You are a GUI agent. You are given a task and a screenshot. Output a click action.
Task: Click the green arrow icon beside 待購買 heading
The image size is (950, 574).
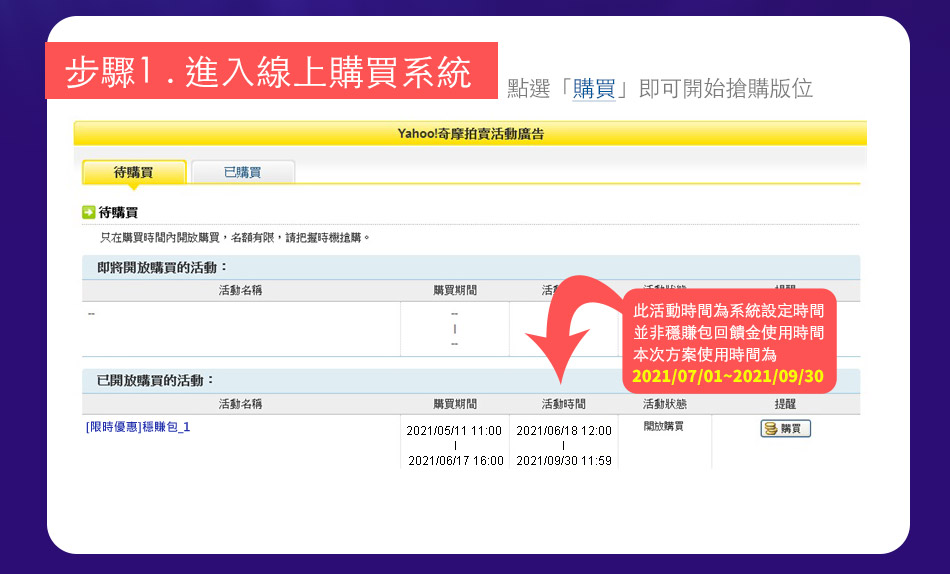88,212
